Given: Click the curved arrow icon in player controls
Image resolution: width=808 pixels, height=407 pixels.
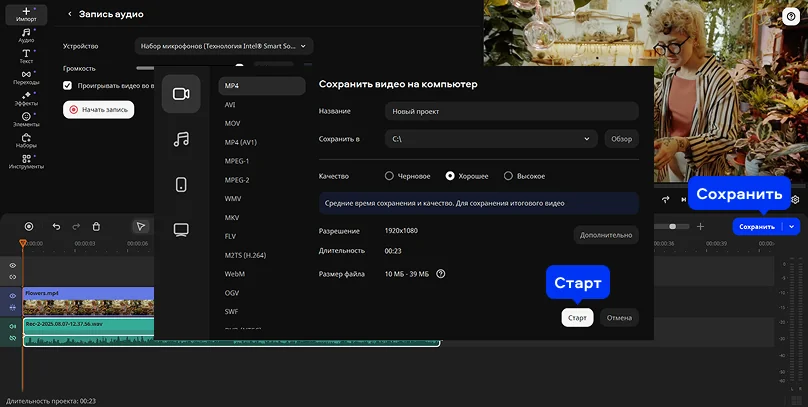Looking at the screenshot, I should pos(666,199).
